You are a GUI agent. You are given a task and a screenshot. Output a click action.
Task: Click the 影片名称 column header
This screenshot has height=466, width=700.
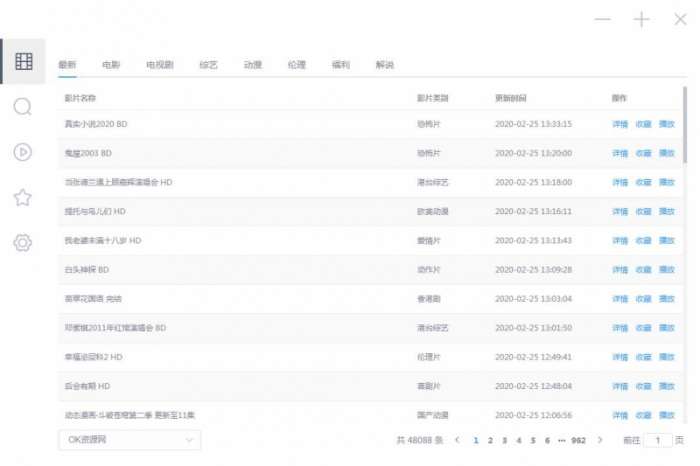pyautogui.click(x=80, y=98)
